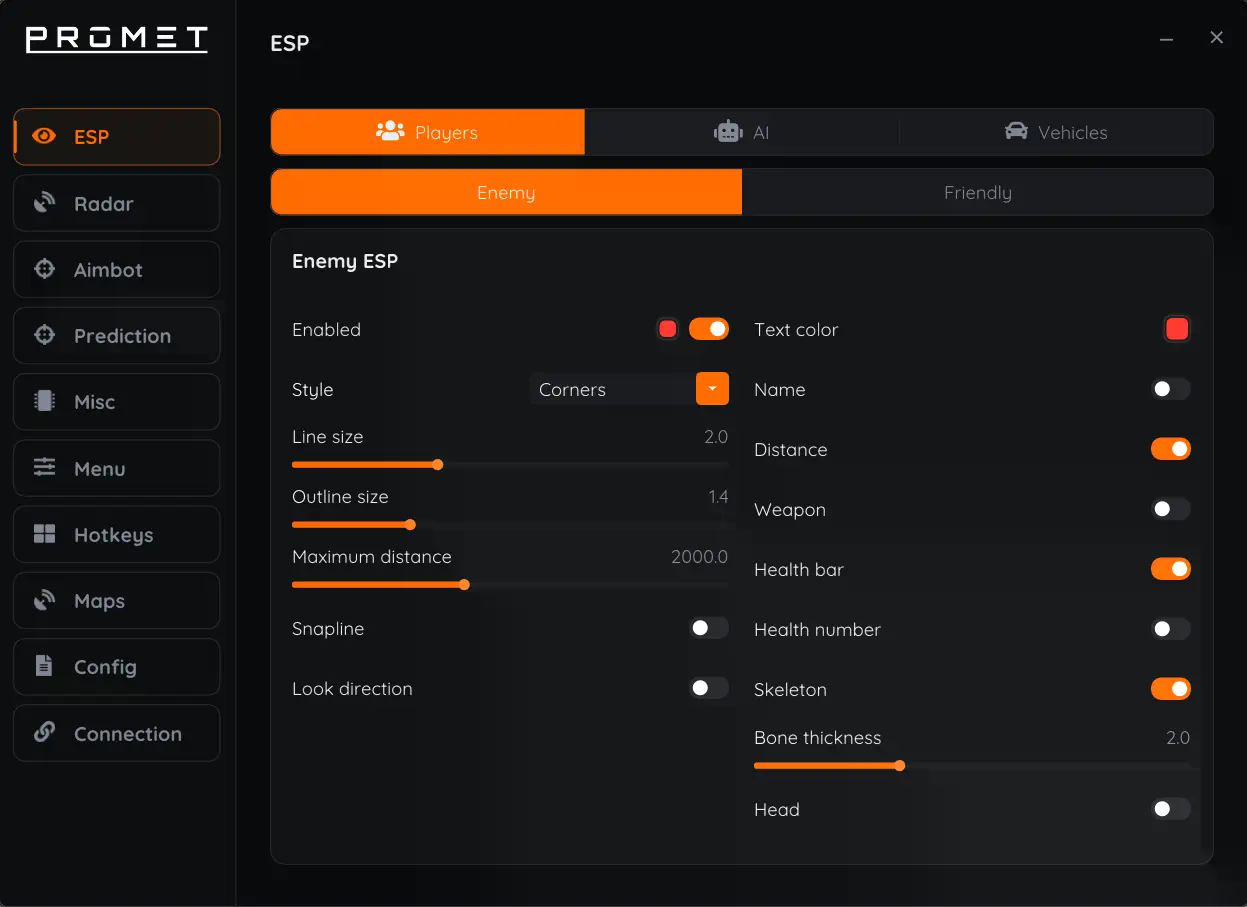Disable the Enabled toggle for Enemy ESP
The image size is (1247, 907).
point(709,329)
